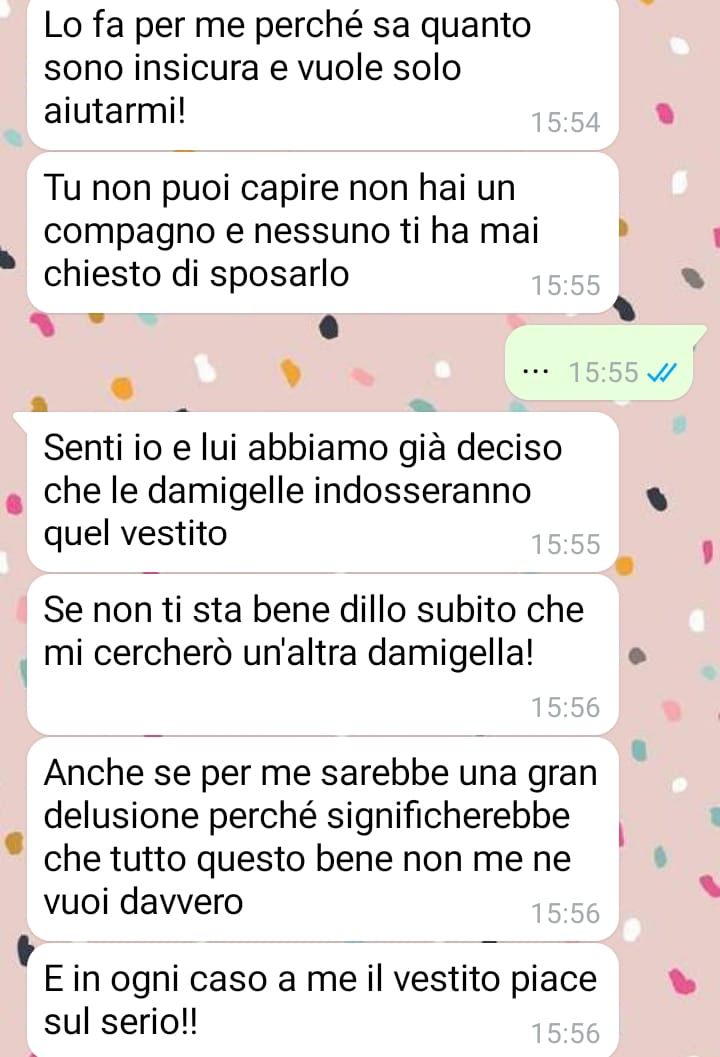Image resolution: width=720 pixels, height=1057 pixels.
Task: Click the blue double-check read receipt icon
Action: coord(661,372)
